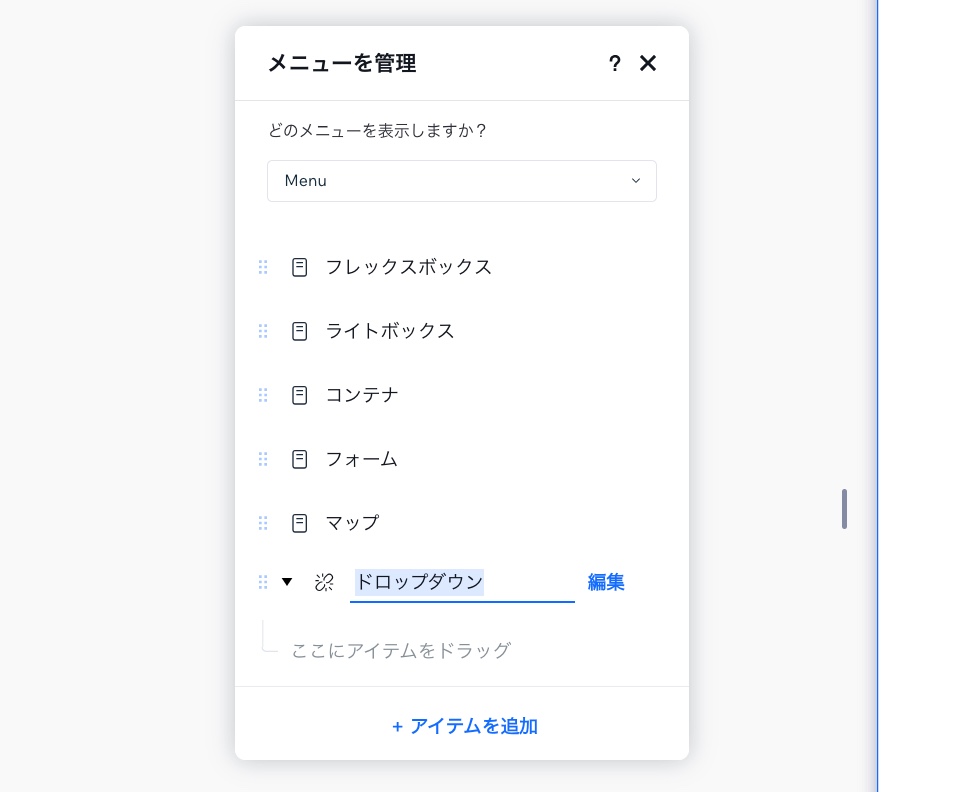960x792 pixels.
Task: Click the ここにアイテムをドラッグ drop zone
Action: (400, 650)
